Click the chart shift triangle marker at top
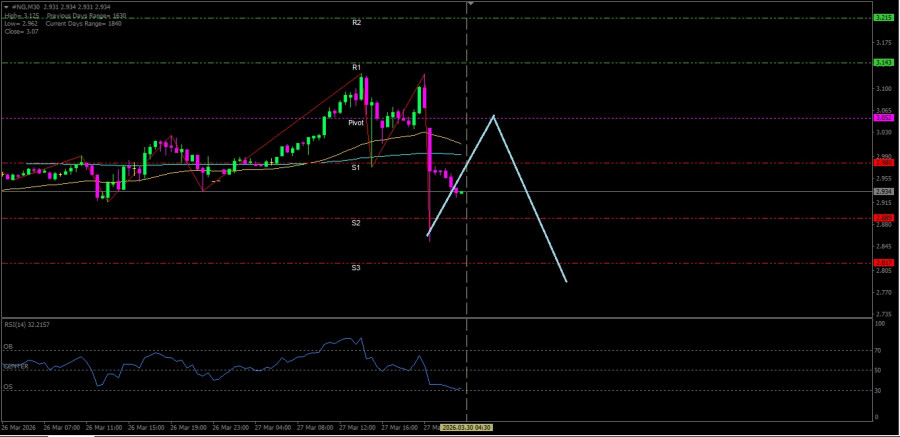The image size is (900, 437). (x=471, y=5)
